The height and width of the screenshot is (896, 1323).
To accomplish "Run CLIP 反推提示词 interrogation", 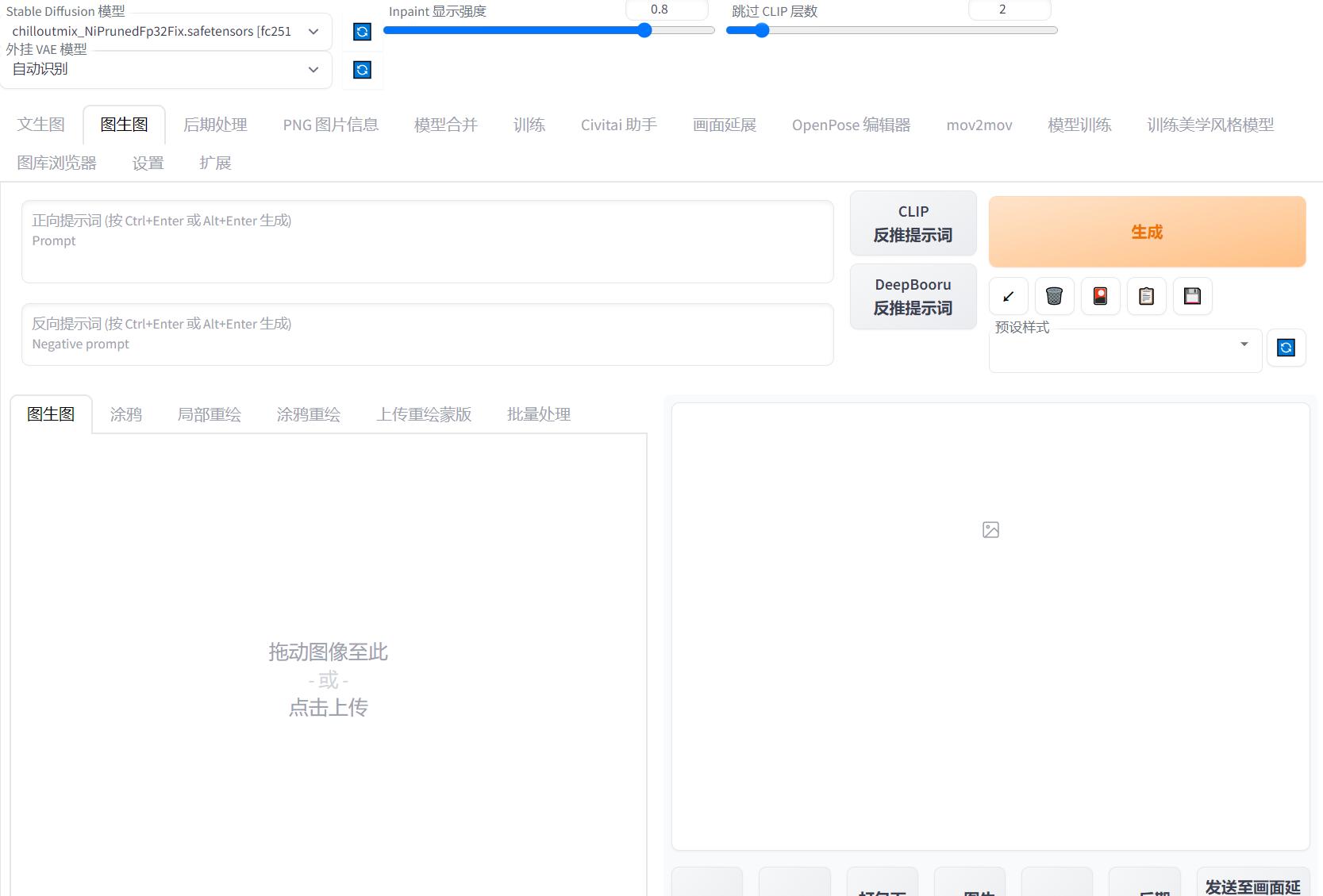I will (x=913, y=223).
